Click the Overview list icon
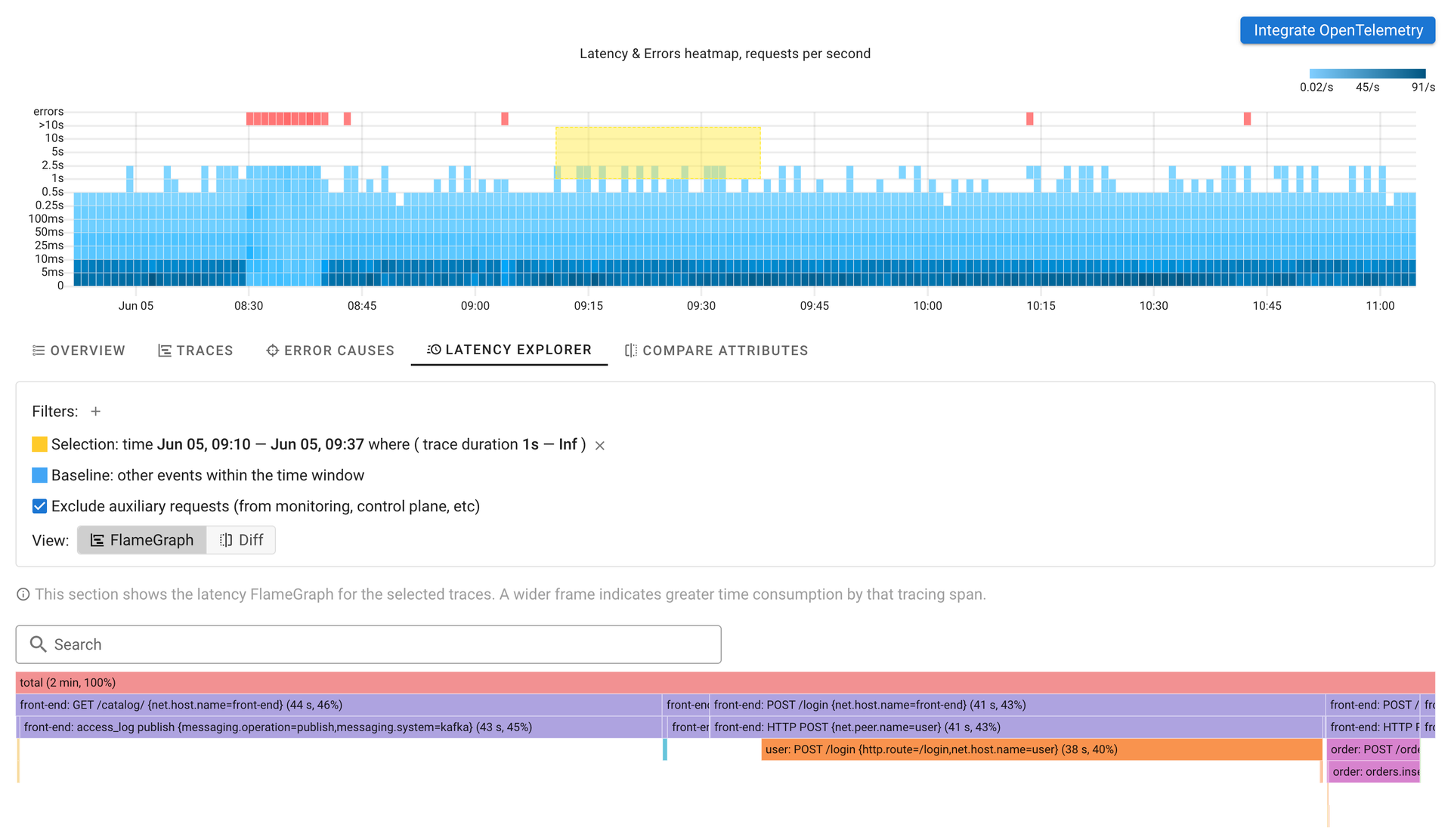Image resolution: width=1451 pixels, height=840 pixels. pos(39,351)
